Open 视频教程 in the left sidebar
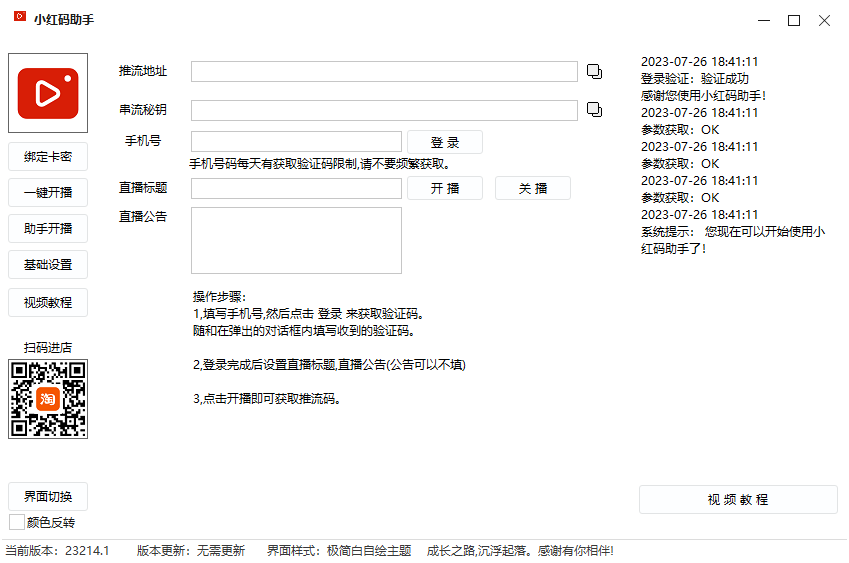 (x=48, y=302)
